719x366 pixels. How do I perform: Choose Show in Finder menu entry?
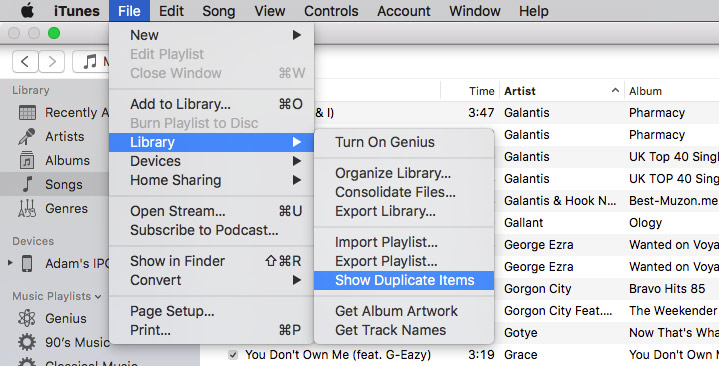click(x=211, y=261)
